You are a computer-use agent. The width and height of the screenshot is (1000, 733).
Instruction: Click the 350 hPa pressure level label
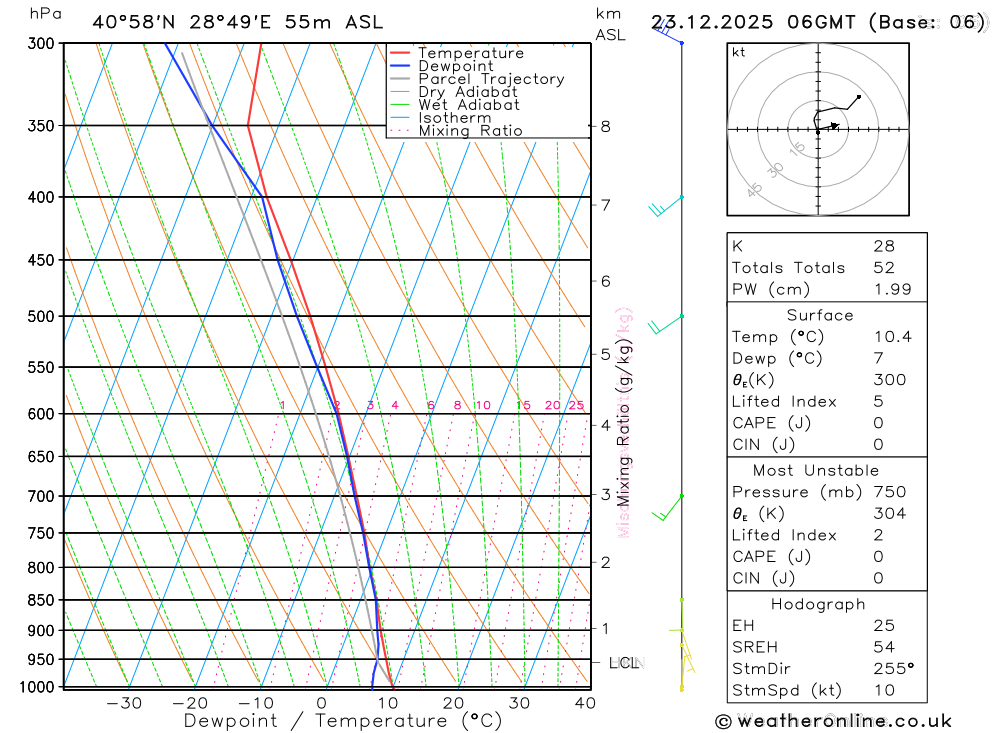click(41, 126)
